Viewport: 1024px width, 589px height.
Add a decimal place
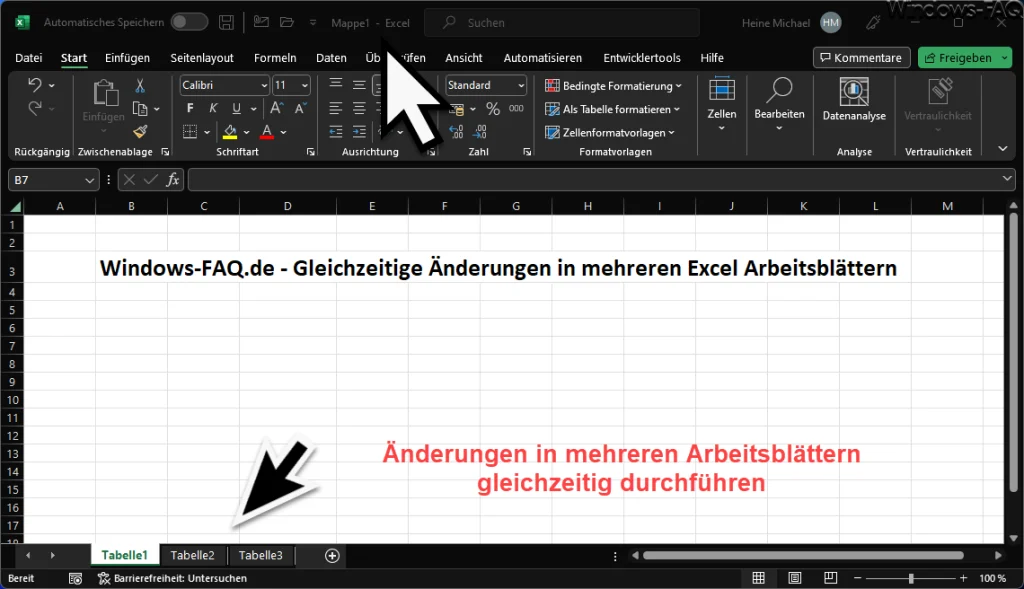(x=456, y=133)
